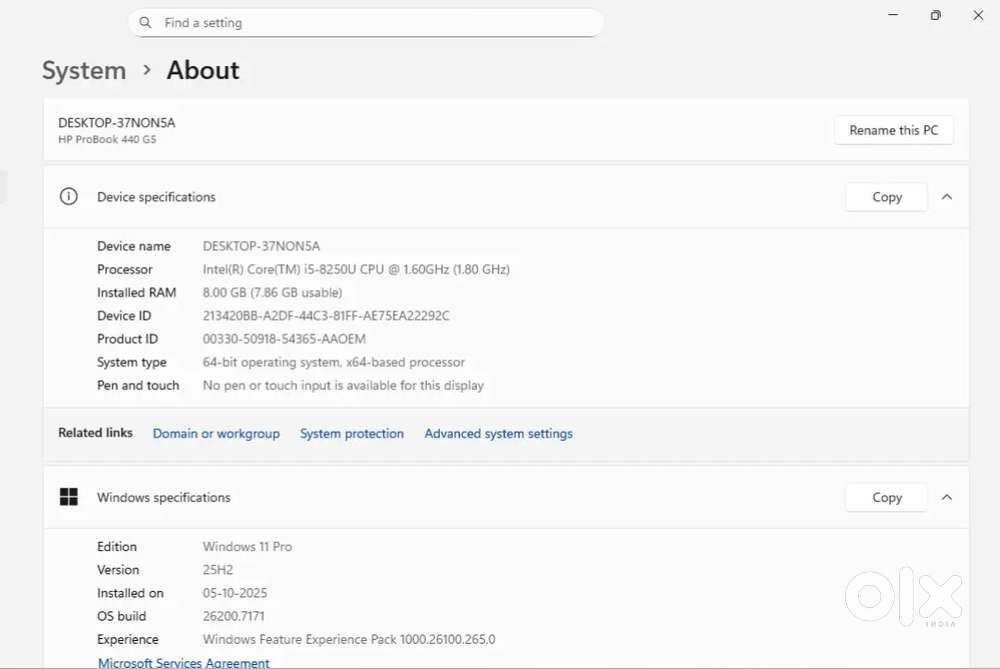Minimize the Settings window
The image size is (1000, 669).
[891, 15]
